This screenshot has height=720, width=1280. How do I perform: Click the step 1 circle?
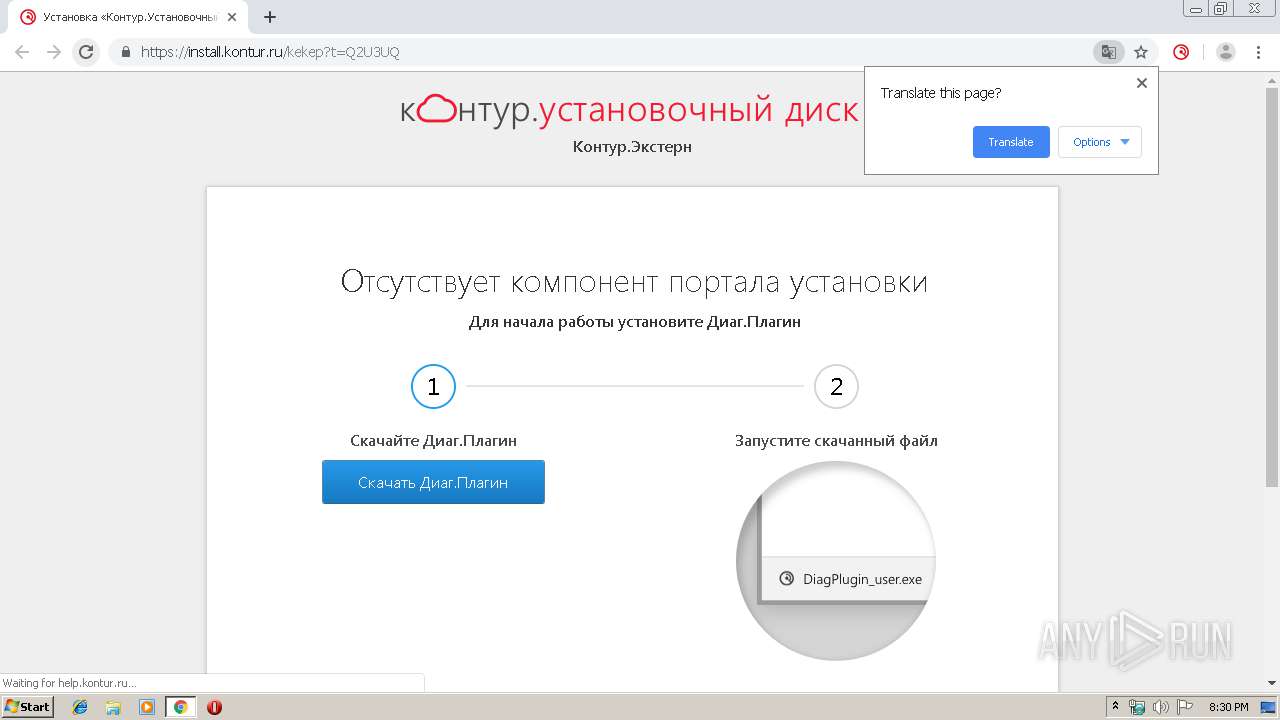(433, 386)
